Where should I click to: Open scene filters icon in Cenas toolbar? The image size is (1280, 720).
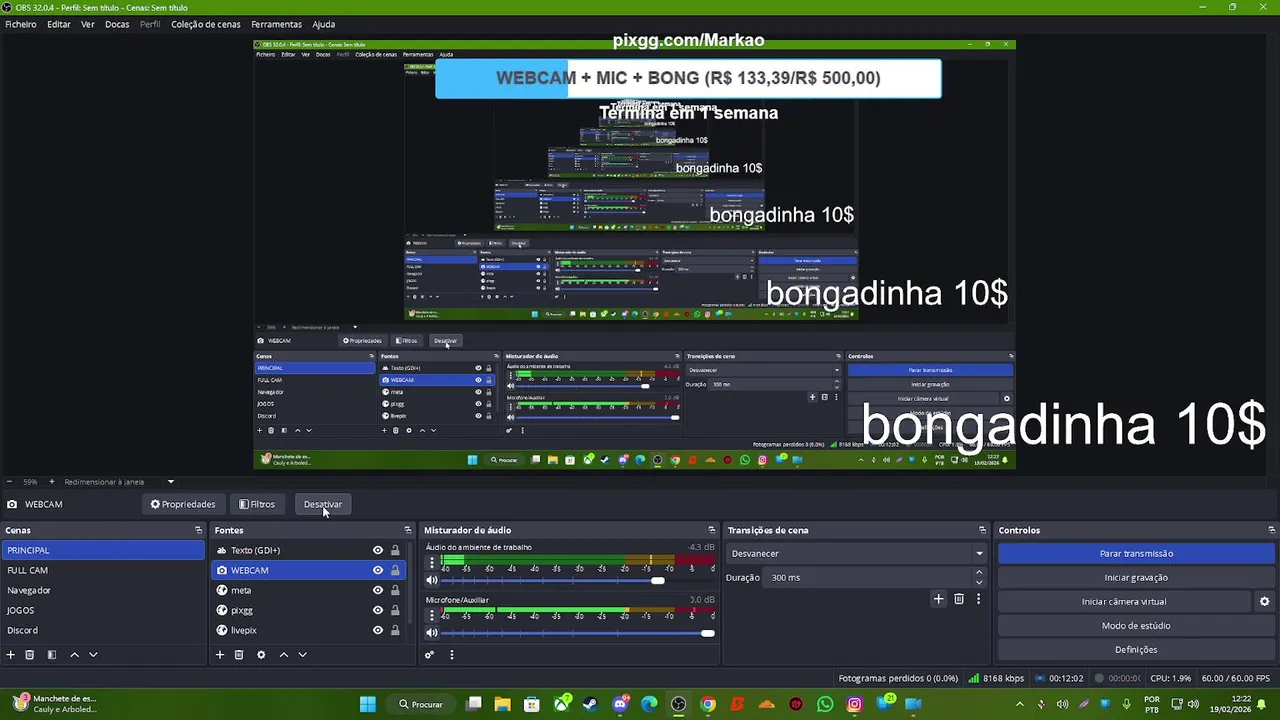click(x=51, y=655)
